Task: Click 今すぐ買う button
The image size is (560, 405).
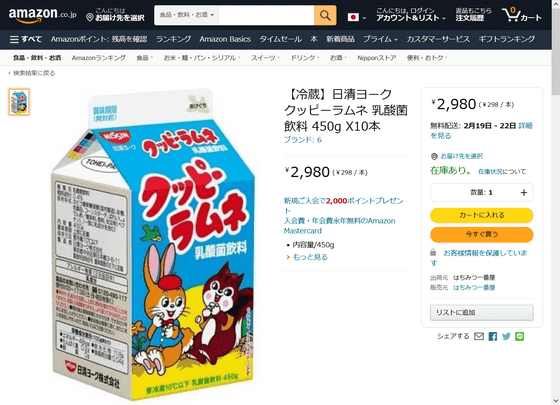Action: (x=481, y=234)
